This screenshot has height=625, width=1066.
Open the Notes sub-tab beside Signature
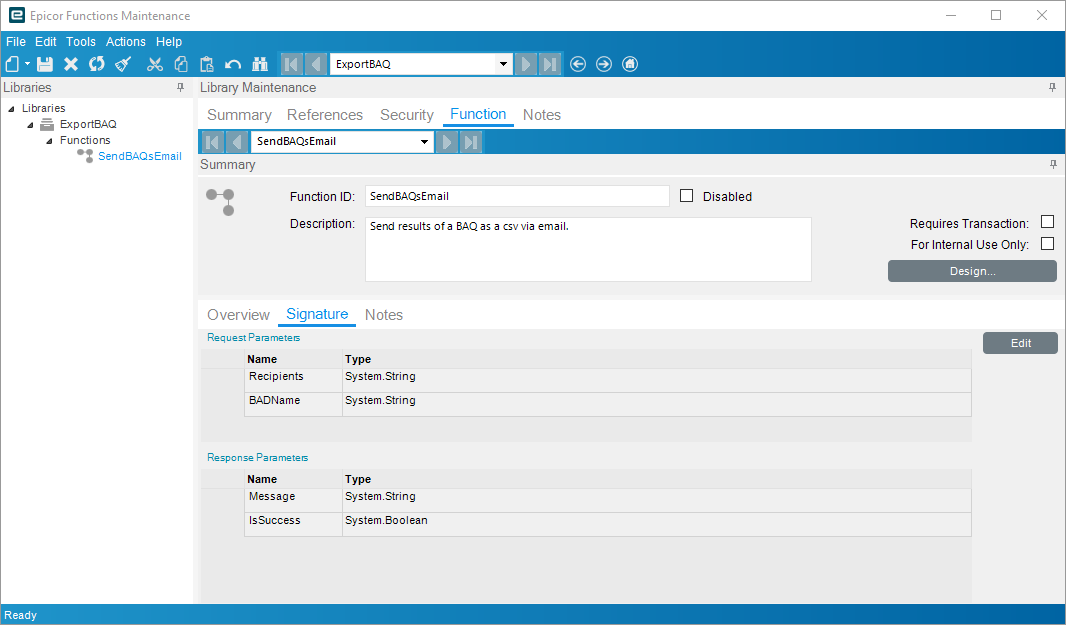384,315
